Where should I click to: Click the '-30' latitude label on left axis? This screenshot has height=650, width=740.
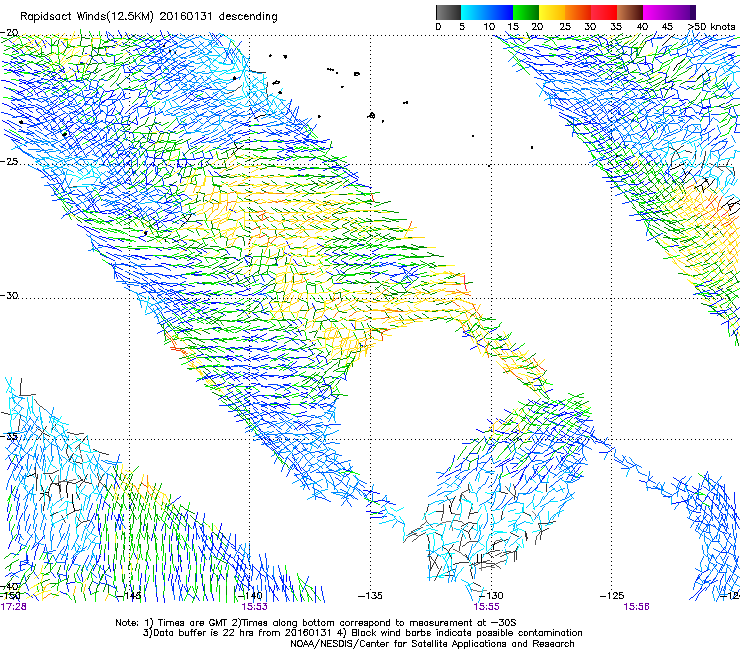(9, 295)
